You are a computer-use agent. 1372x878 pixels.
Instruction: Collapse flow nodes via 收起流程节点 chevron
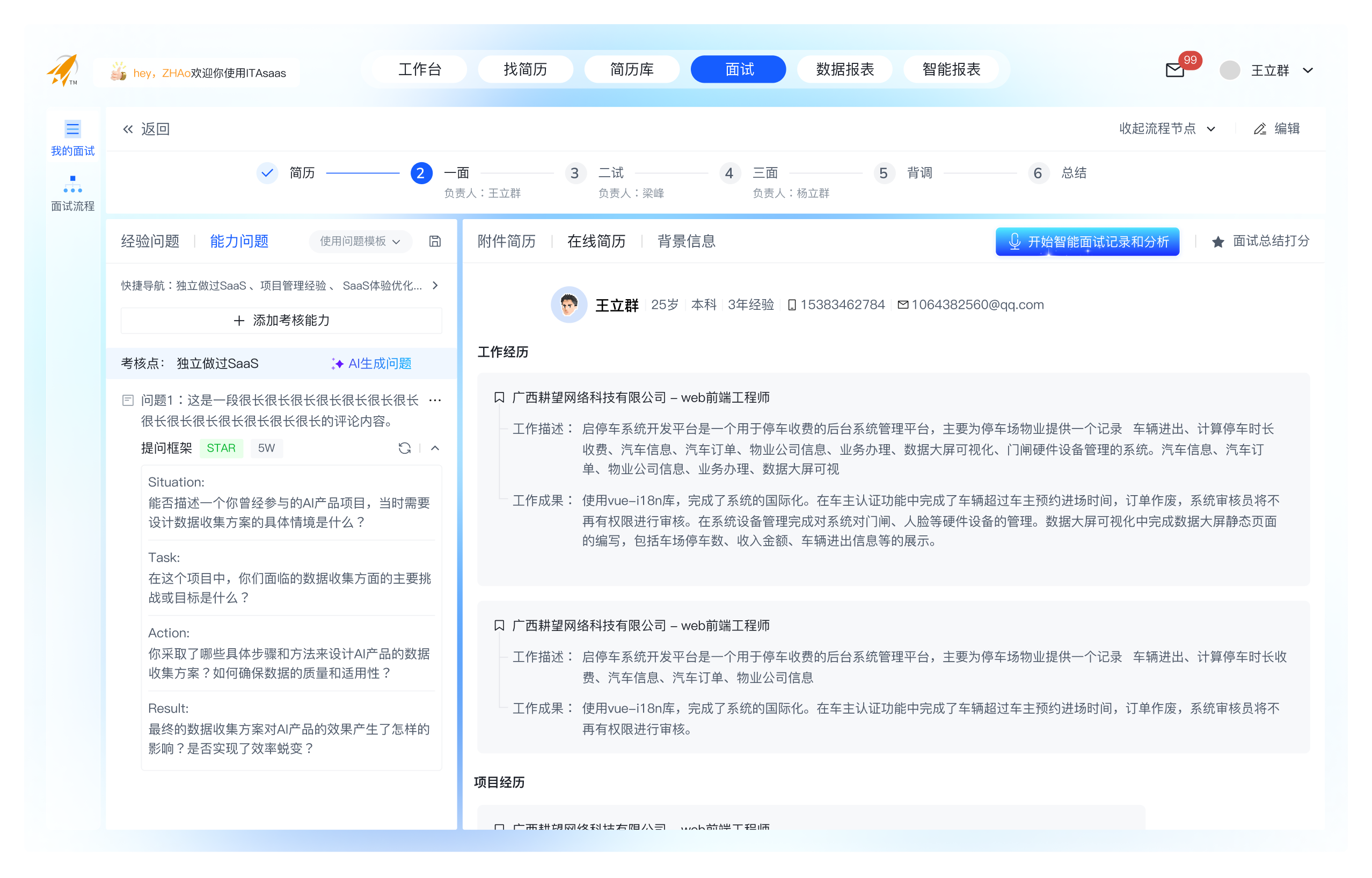click(1211, 129)
